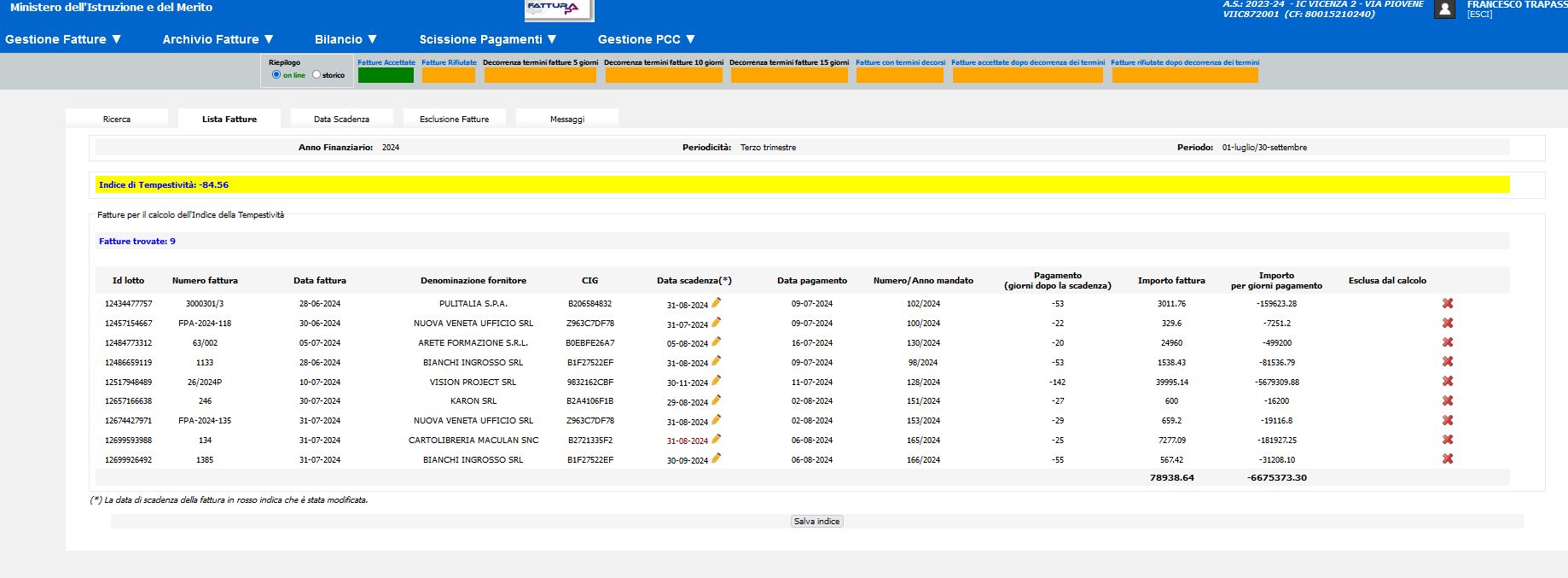The image size is (1568, 578).
Task: Open the Scissione Pagamenti dropdown
Action: 488,39
